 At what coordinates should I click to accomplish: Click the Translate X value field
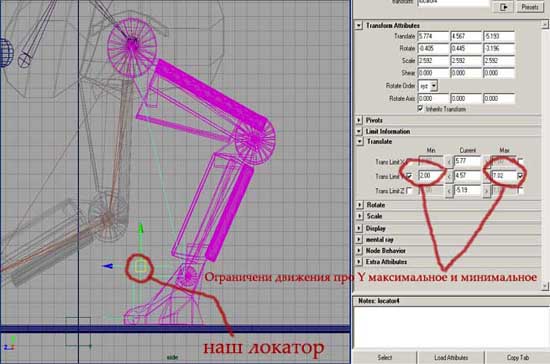433,36
